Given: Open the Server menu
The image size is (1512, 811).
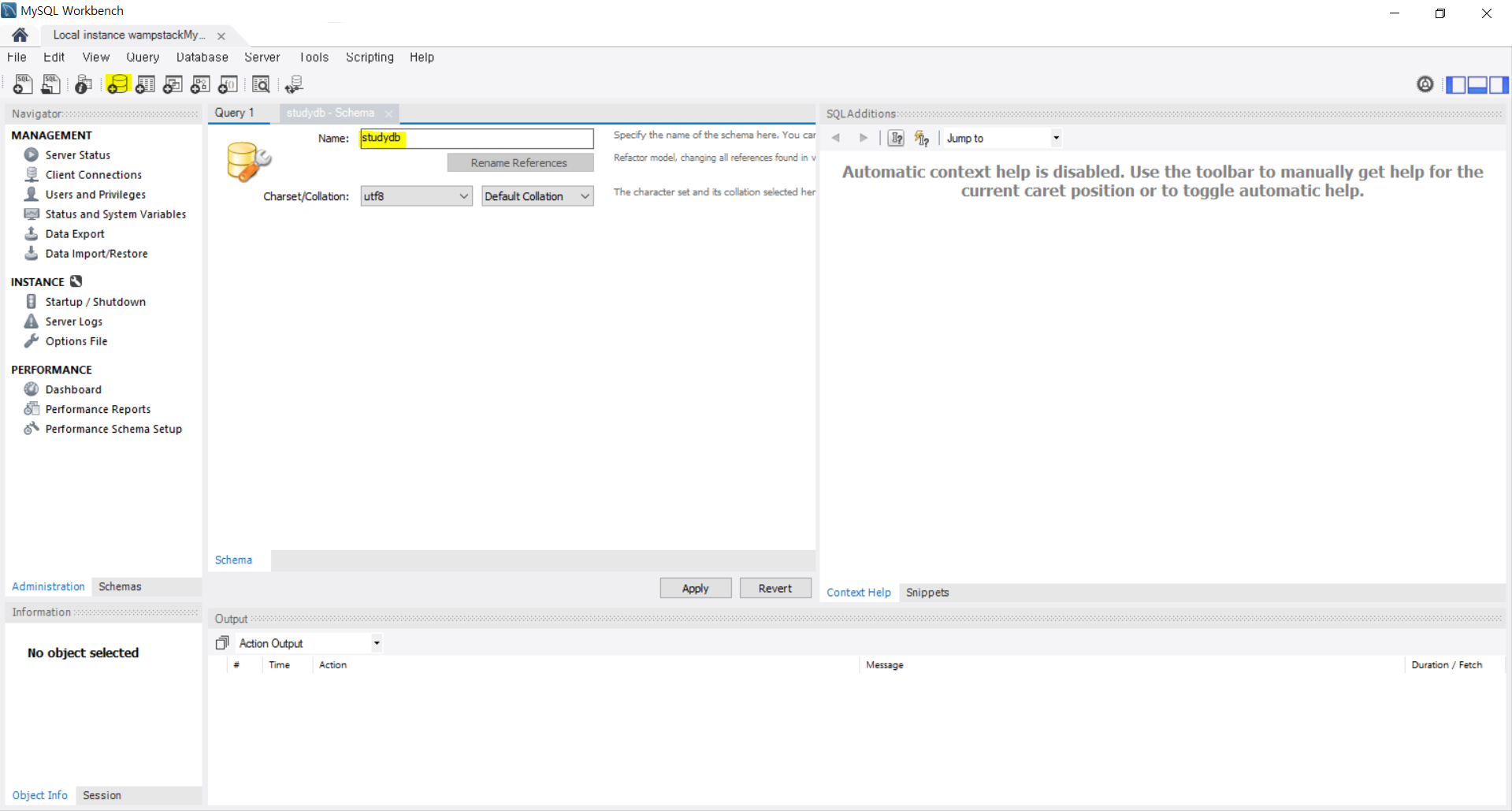Looking at the screenshot, I should (262, 58).
